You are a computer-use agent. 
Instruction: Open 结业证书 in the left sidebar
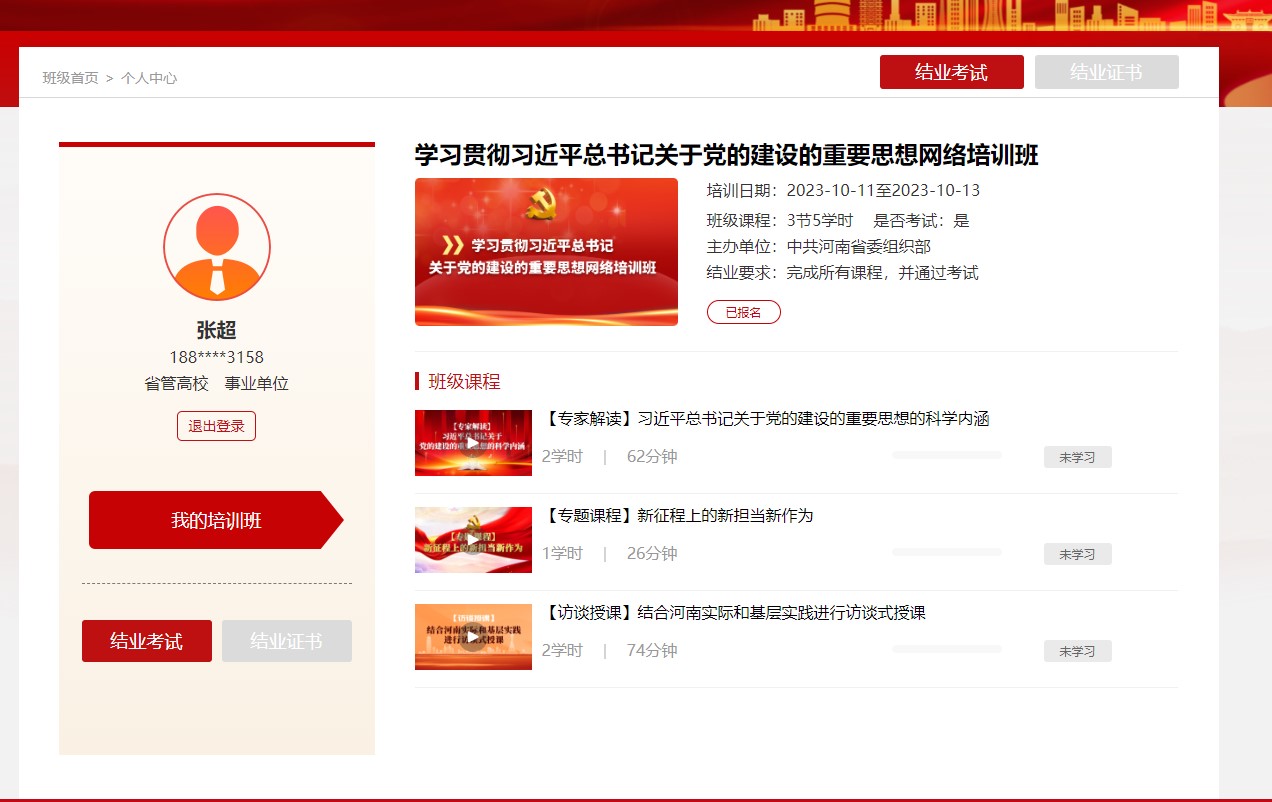(287, 641)
